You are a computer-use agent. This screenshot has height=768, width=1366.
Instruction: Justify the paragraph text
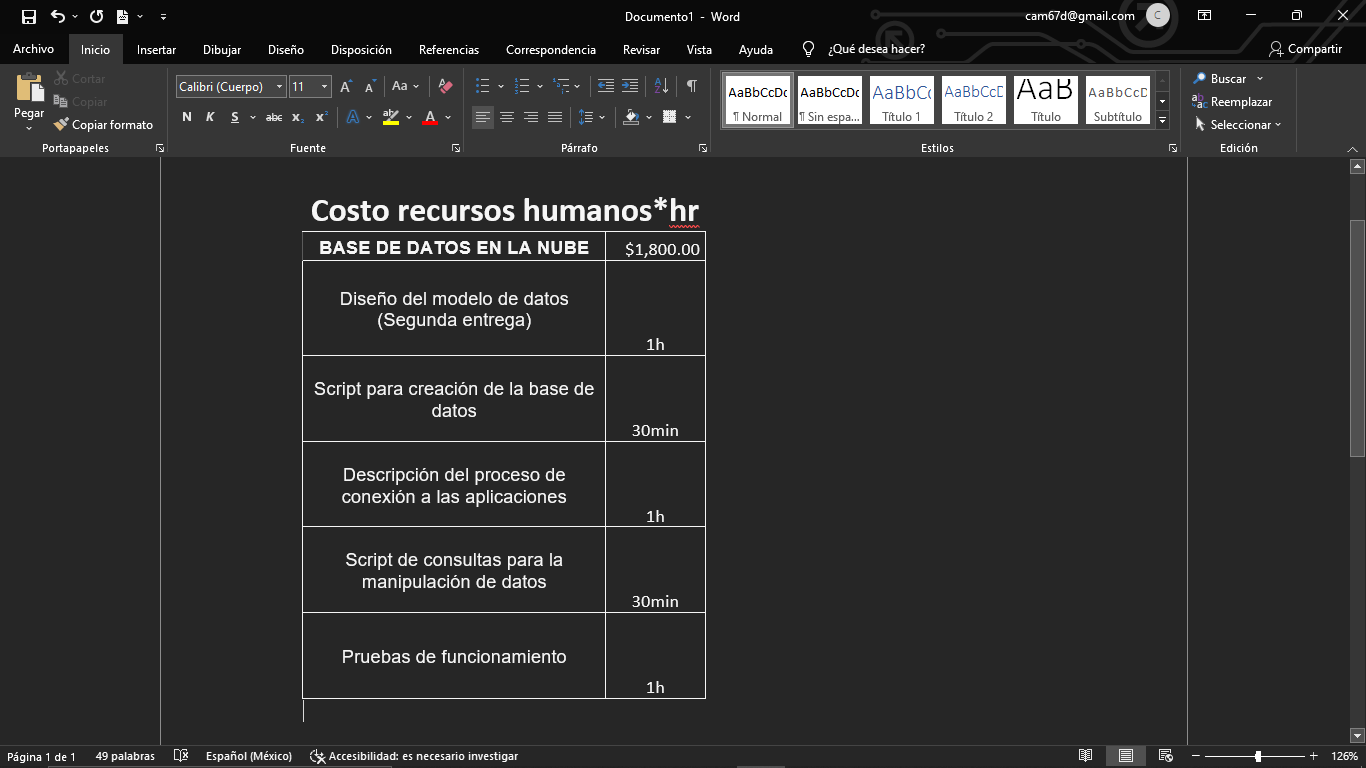[x=555, y=117]
